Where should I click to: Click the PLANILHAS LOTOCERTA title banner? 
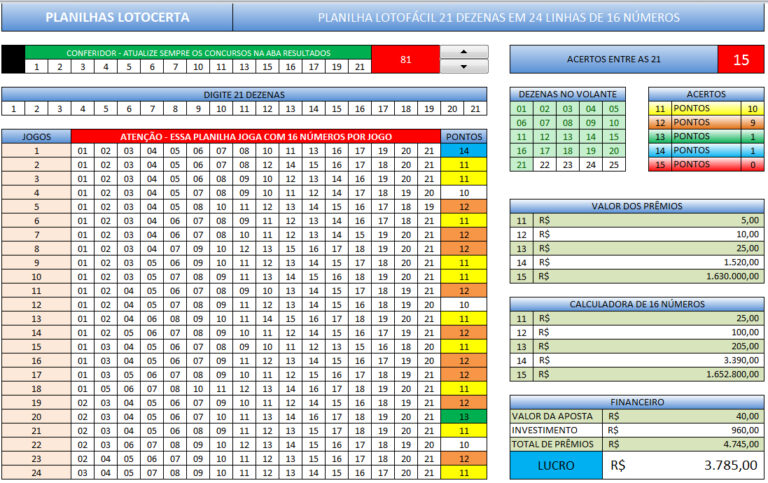pos(117,17)
